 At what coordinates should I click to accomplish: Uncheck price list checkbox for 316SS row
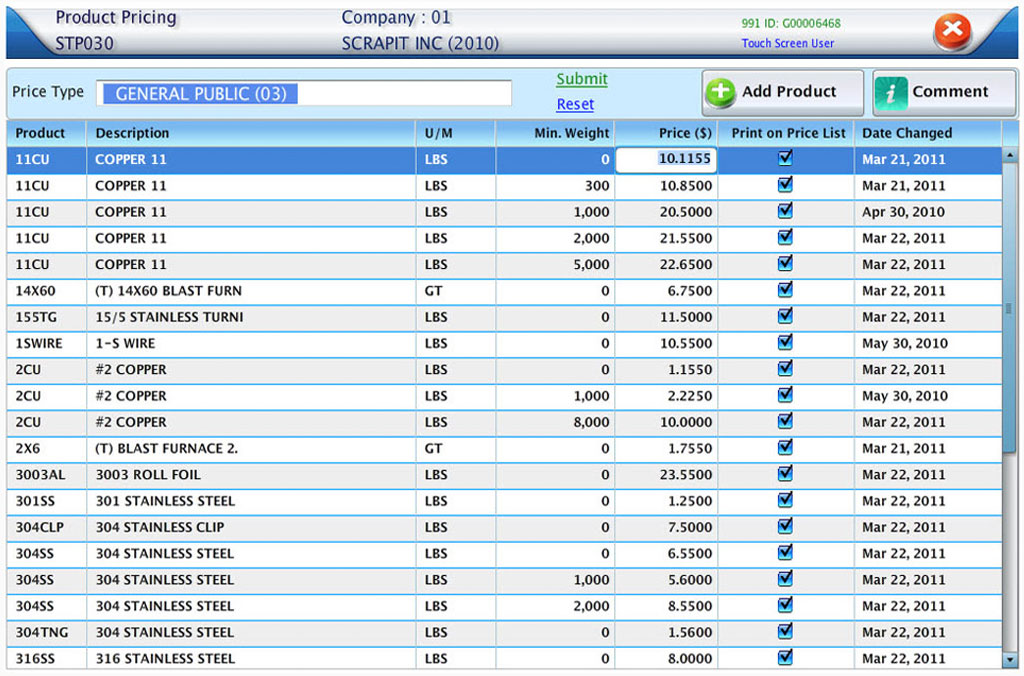(x=785, y=657)
